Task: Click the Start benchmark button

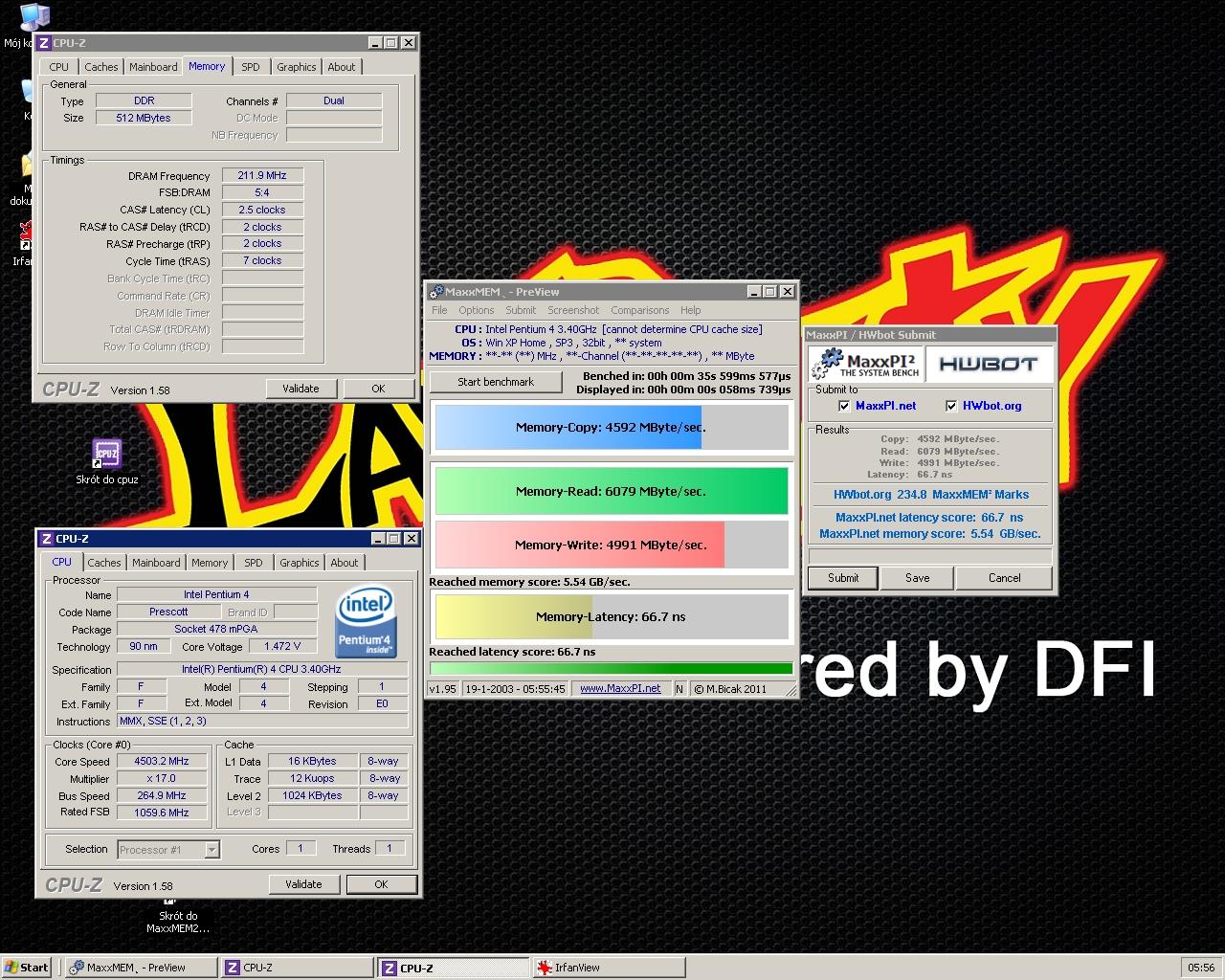Action: point(496,382)
